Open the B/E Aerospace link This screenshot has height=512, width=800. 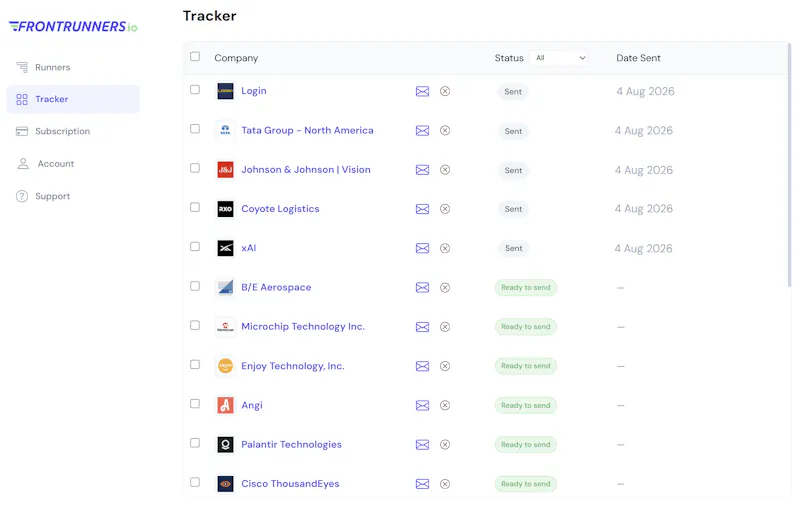(276, 288)
